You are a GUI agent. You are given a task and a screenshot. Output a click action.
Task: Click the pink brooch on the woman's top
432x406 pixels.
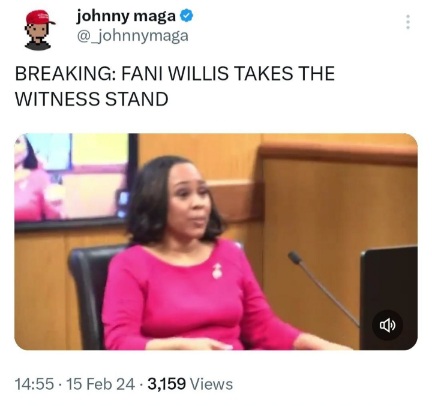click(x=217, y=270)
